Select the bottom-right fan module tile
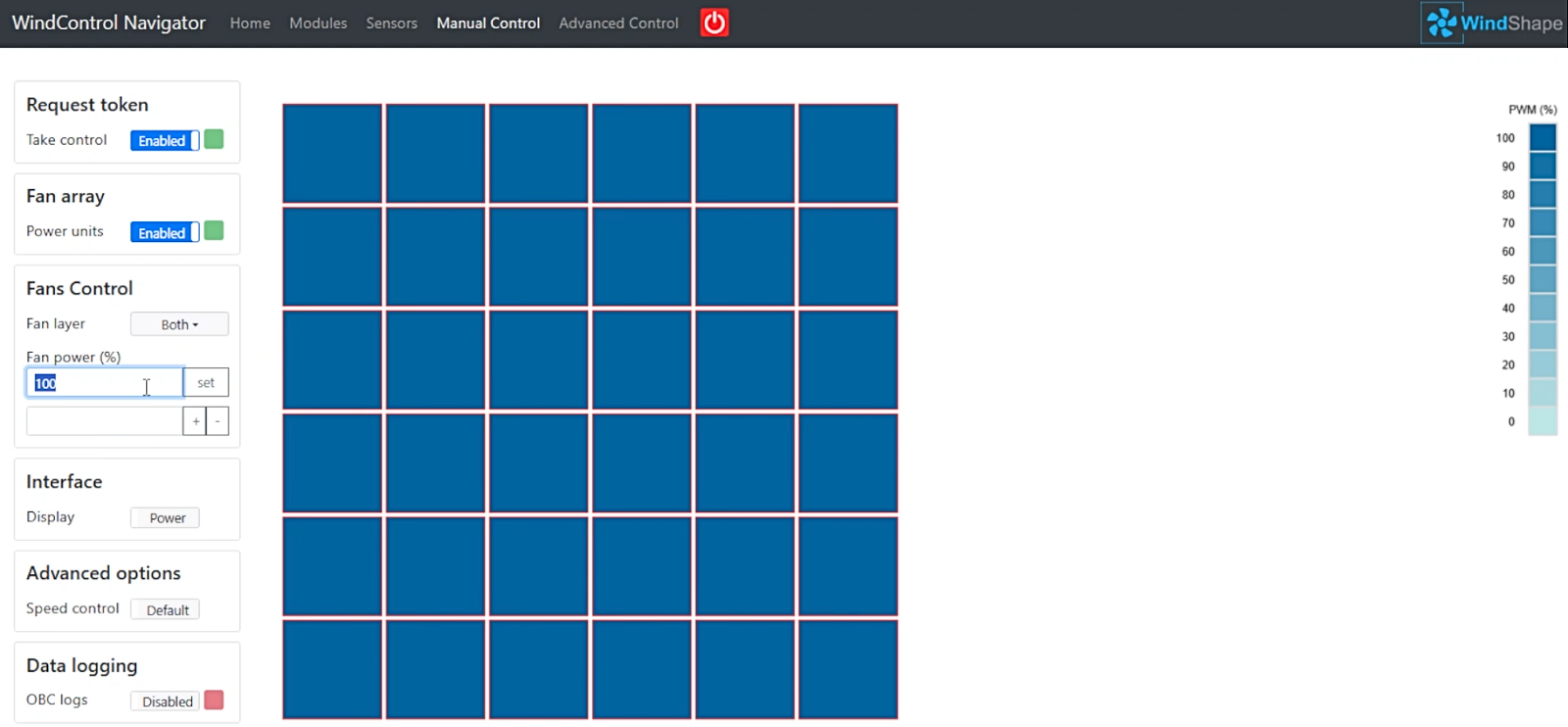Screen dimensions: 1568x727 tap(848, 669)
